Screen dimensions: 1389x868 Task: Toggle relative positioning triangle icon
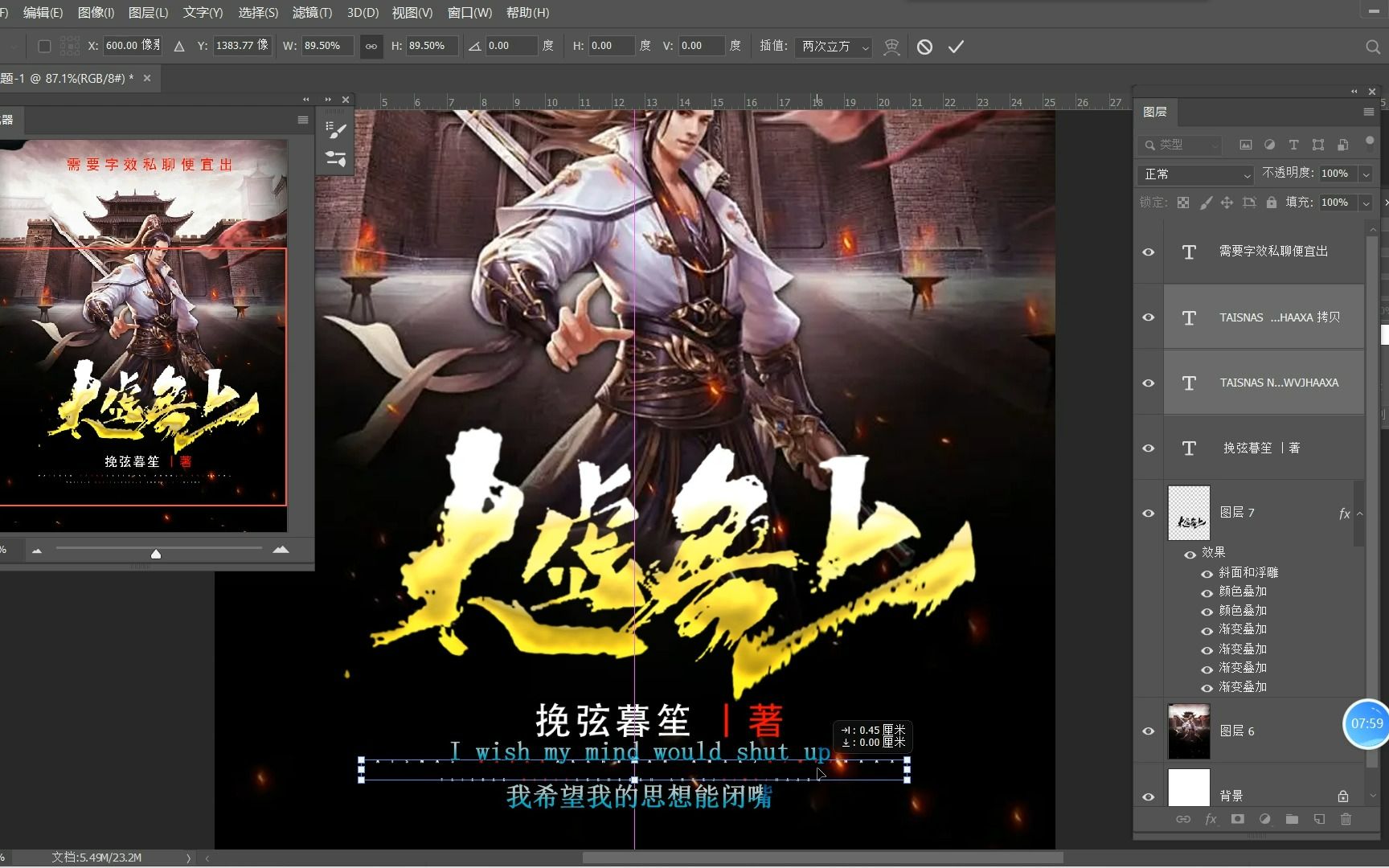[x=179, y=46]
